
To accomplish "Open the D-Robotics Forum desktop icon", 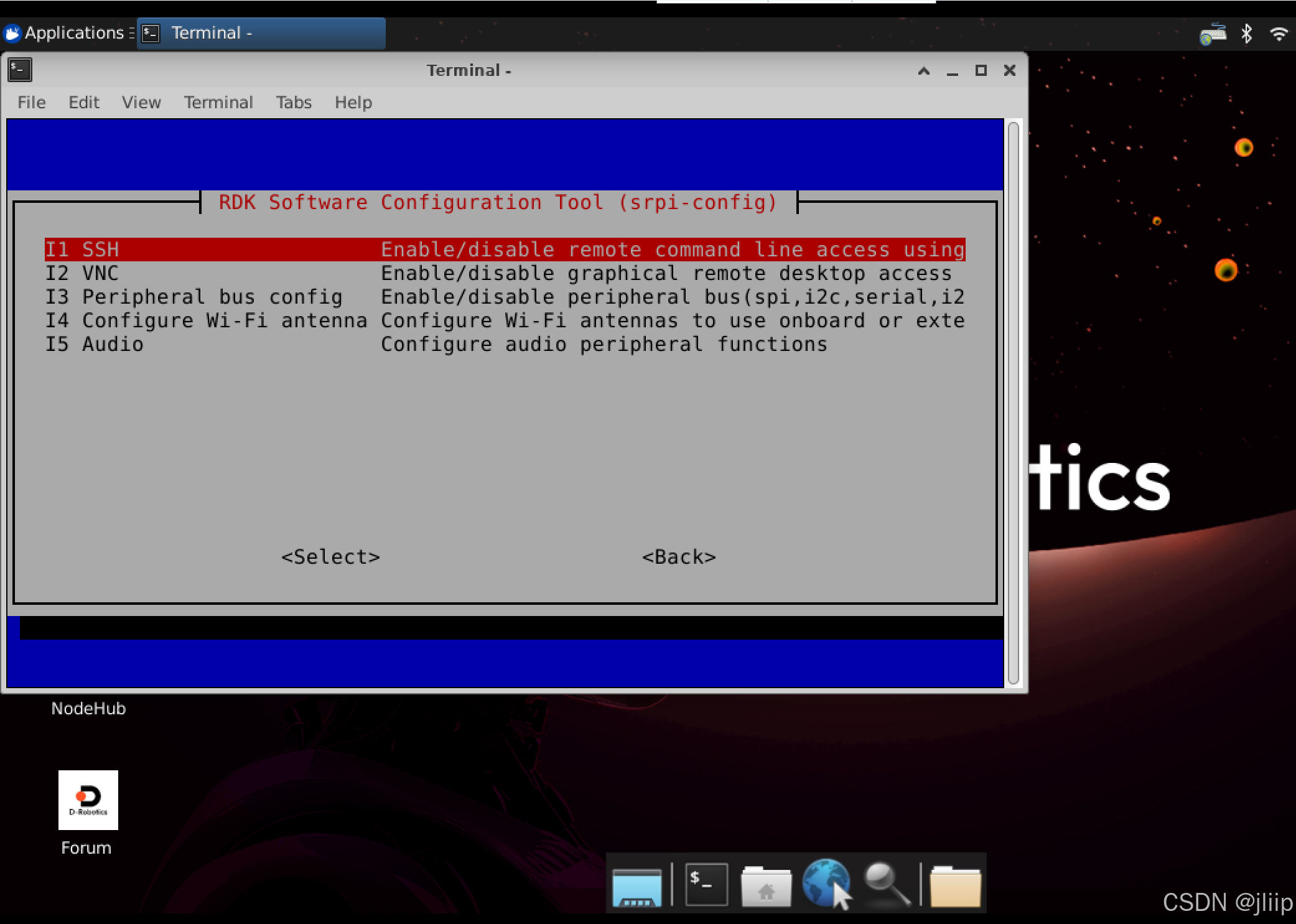I will (x=88, y=800).
